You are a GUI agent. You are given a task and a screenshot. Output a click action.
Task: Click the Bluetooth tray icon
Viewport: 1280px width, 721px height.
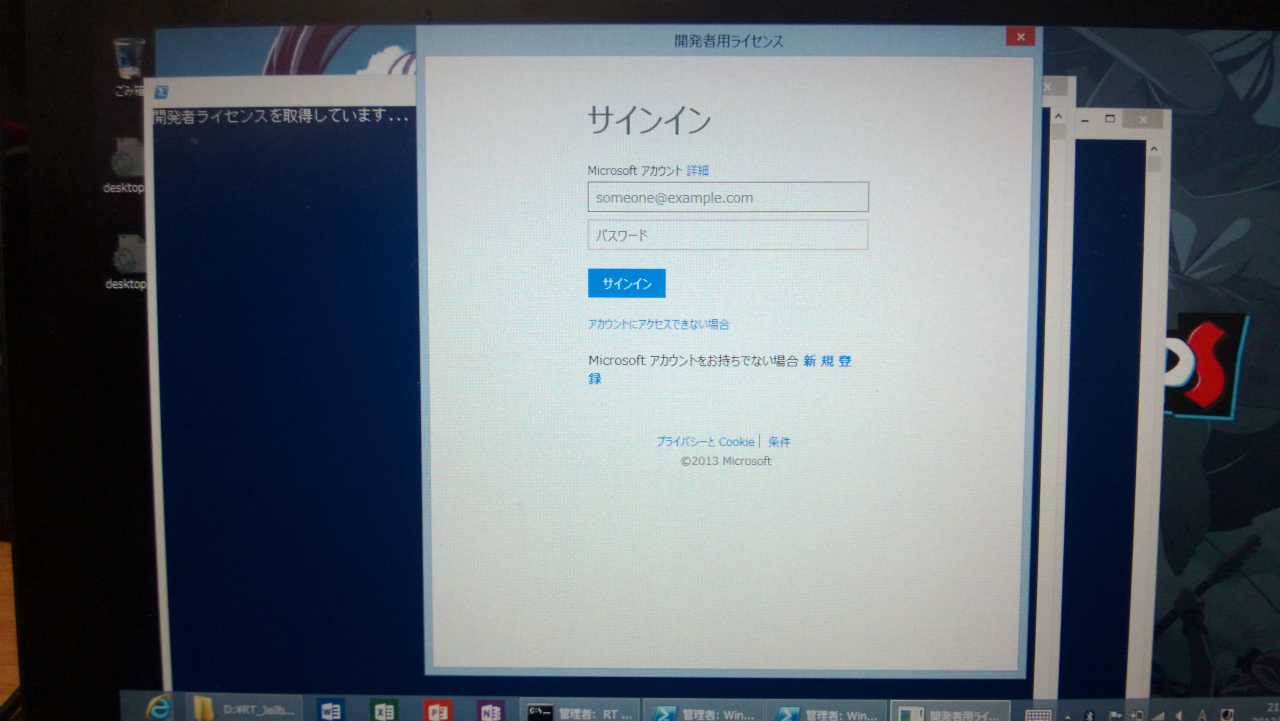click(1089, 716)
